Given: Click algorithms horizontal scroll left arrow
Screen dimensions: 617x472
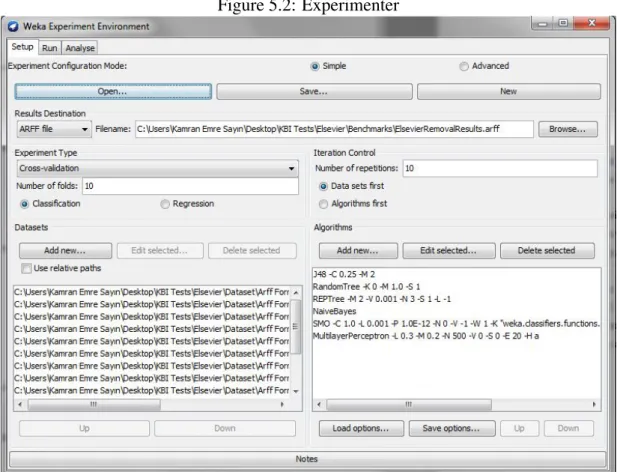Looking at the screenshot, I should (319, 404).
